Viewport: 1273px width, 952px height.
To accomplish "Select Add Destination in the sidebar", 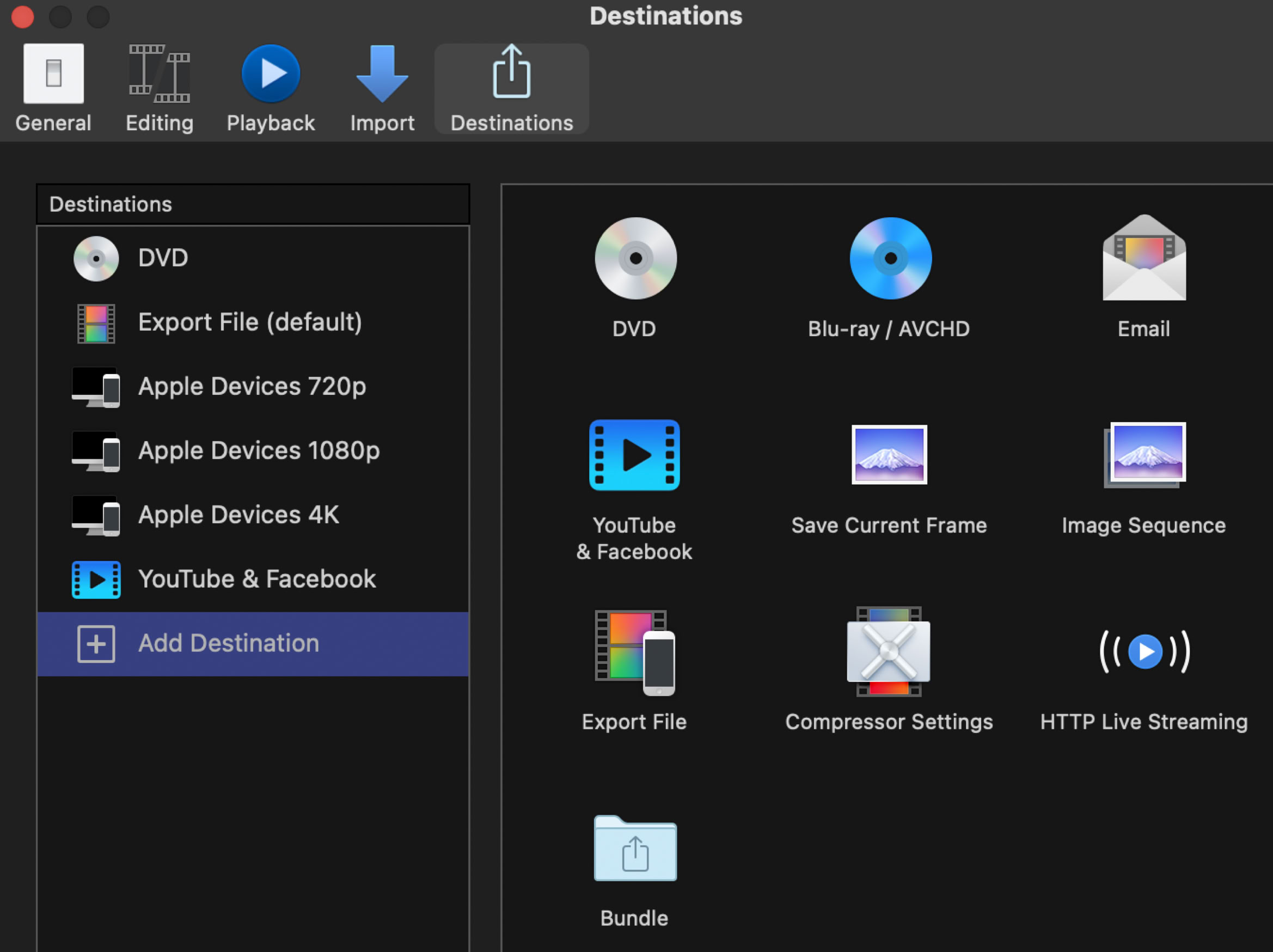I will pyautogui.click(x=228, y=644).
